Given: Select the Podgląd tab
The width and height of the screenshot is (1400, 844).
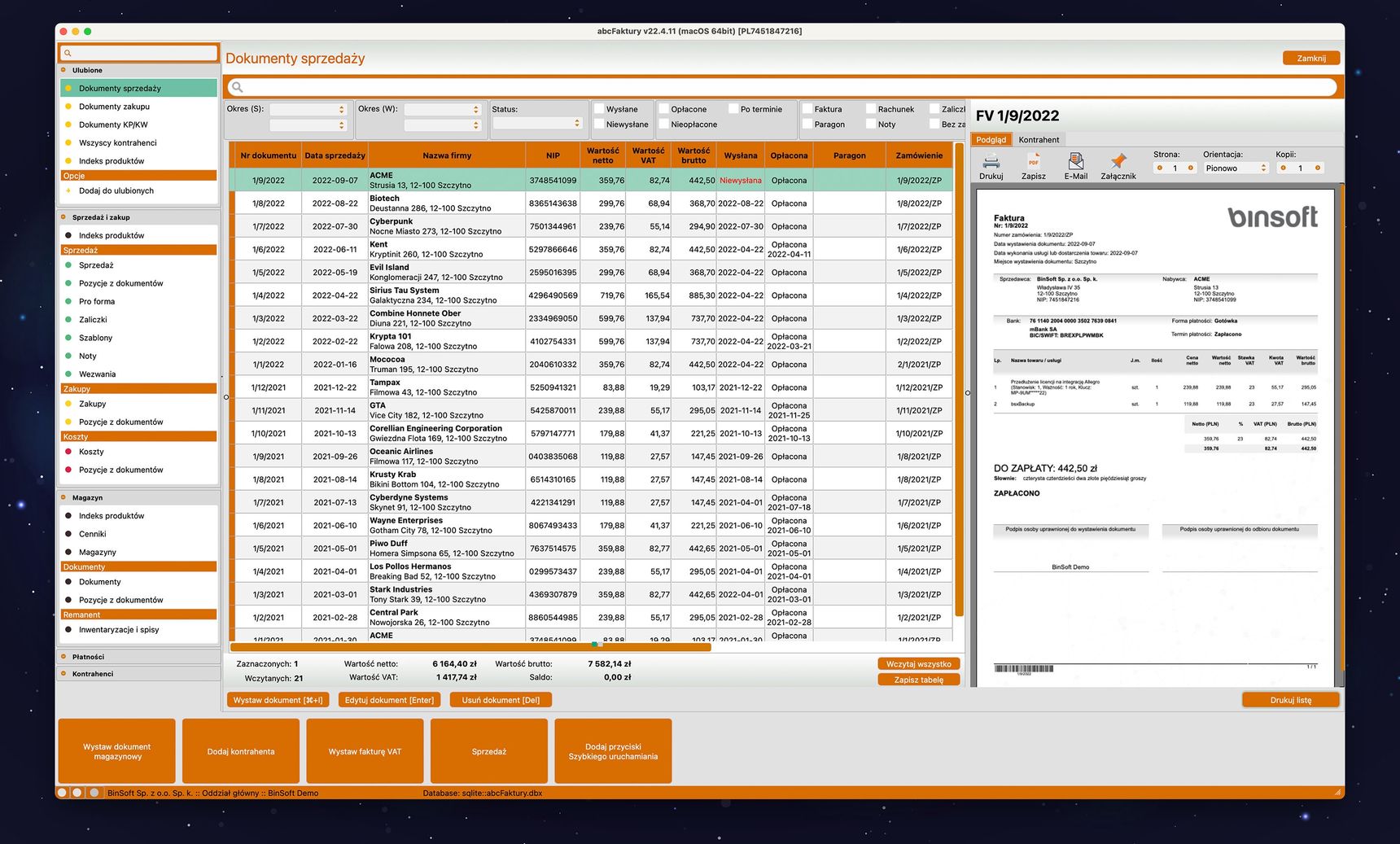Looking at the screenshot, I should (x=991, y=139).
